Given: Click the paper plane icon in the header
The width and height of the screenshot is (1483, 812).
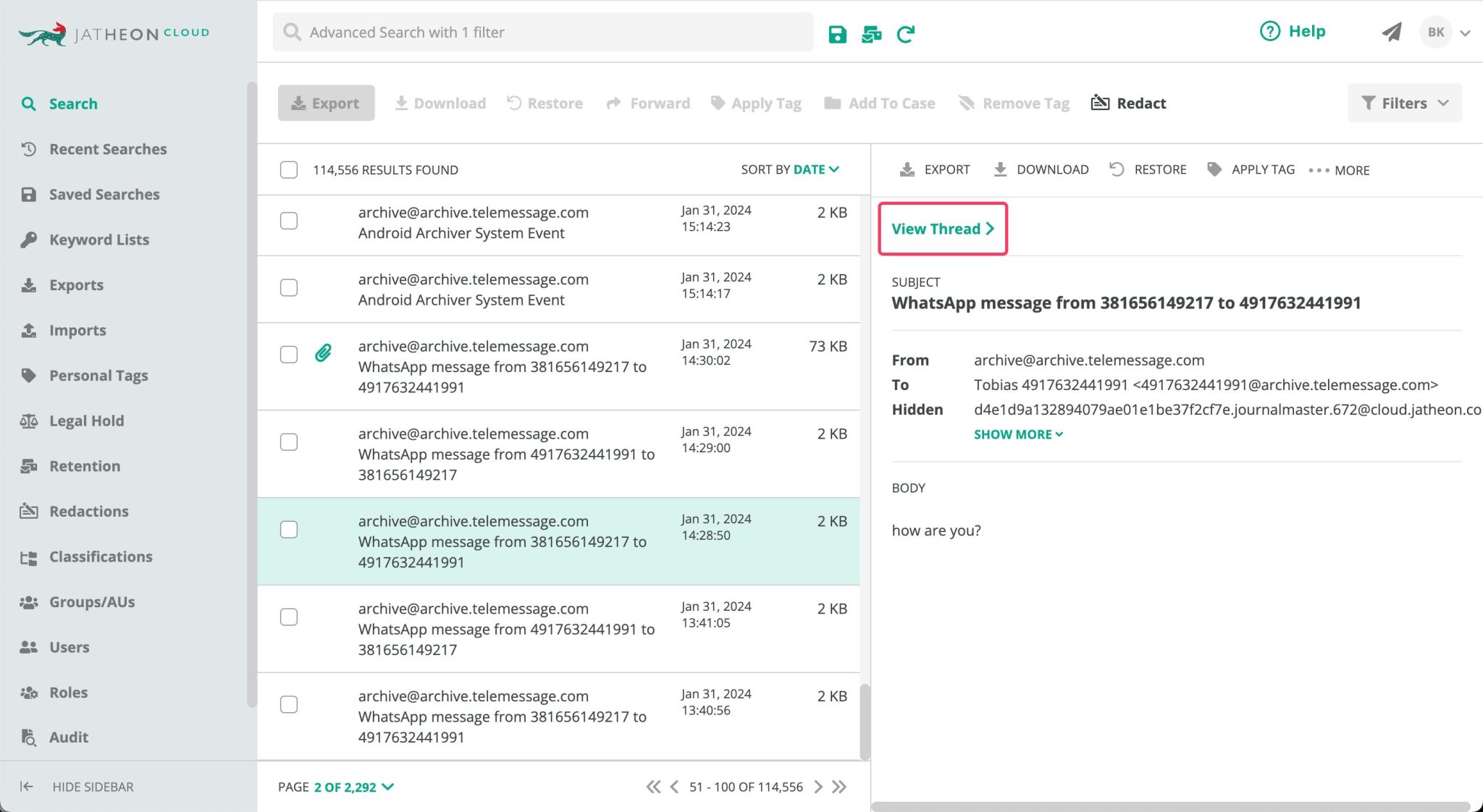Looking at the screenshot, I should tap(1392, 32).
